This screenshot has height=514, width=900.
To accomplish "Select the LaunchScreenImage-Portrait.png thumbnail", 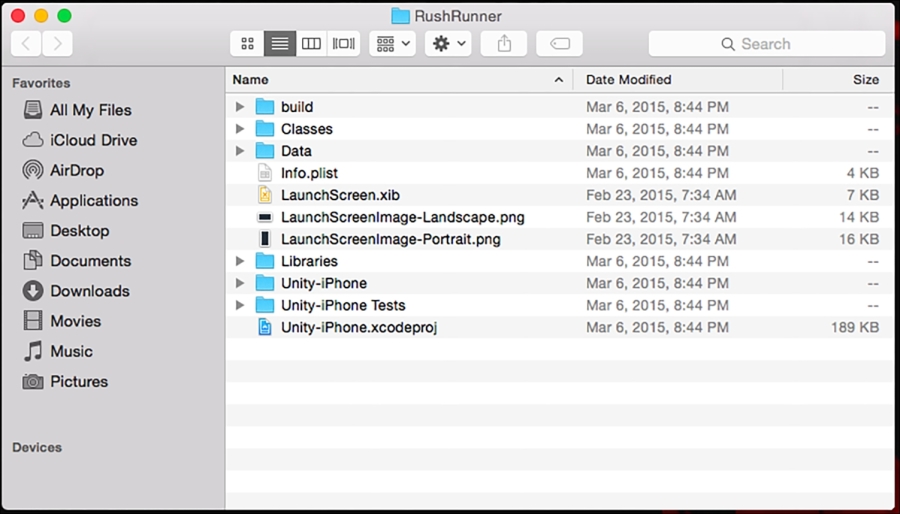I will tap(265, 239).
